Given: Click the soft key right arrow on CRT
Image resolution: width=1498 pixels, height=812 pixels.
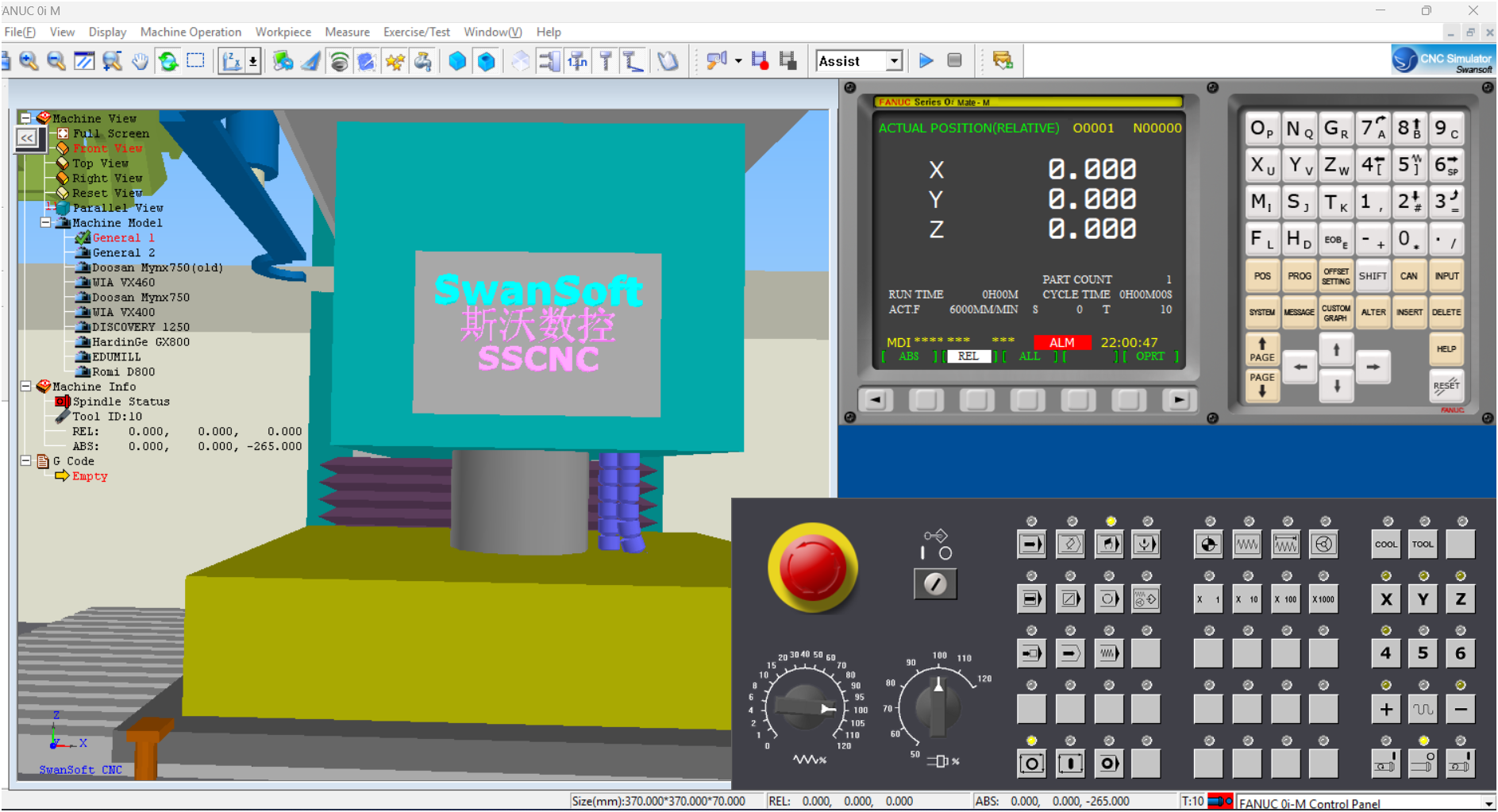Looking at the screenshot, I should [1179, 400].
